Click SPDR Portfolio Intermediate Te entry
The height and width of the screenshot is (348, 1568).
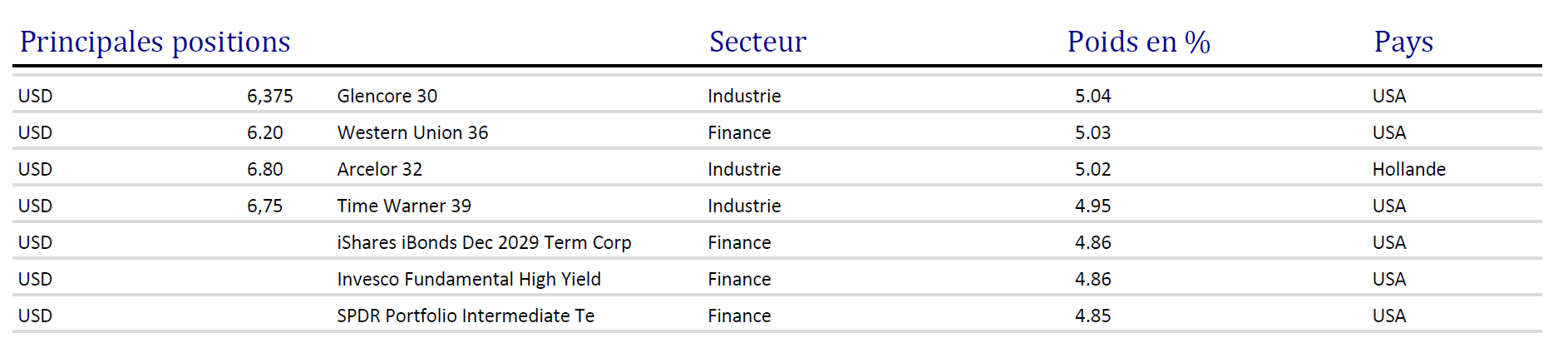click(466, 316)
